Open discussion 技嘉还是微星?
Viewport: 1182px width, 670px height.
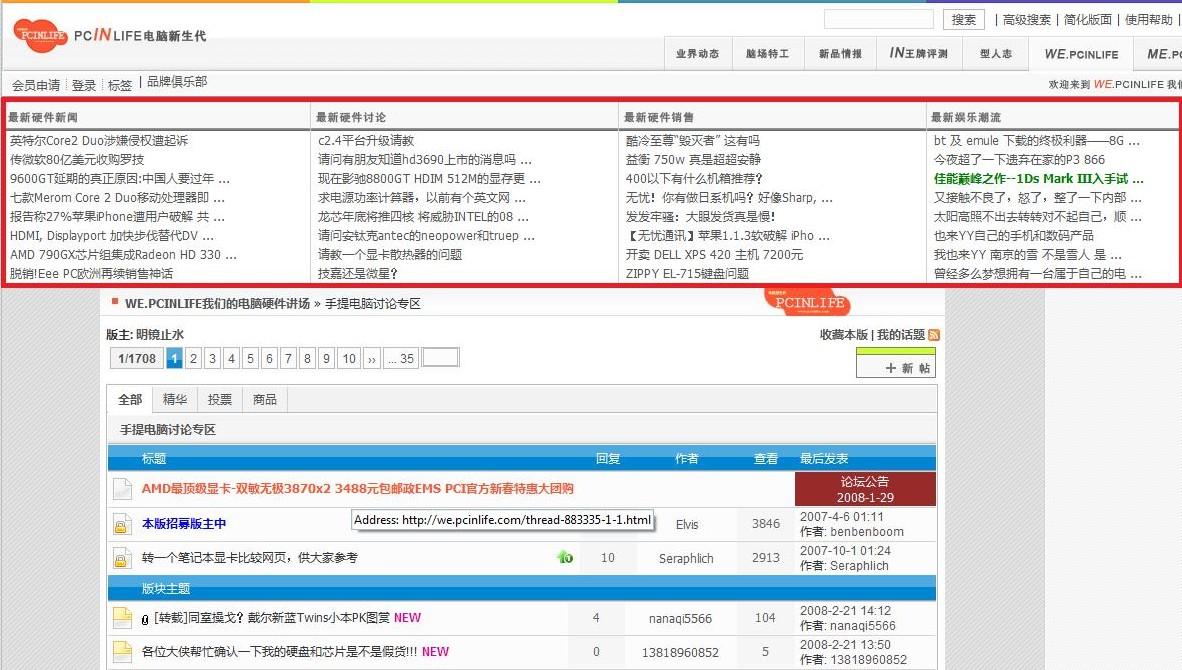[x=357, y=274]
